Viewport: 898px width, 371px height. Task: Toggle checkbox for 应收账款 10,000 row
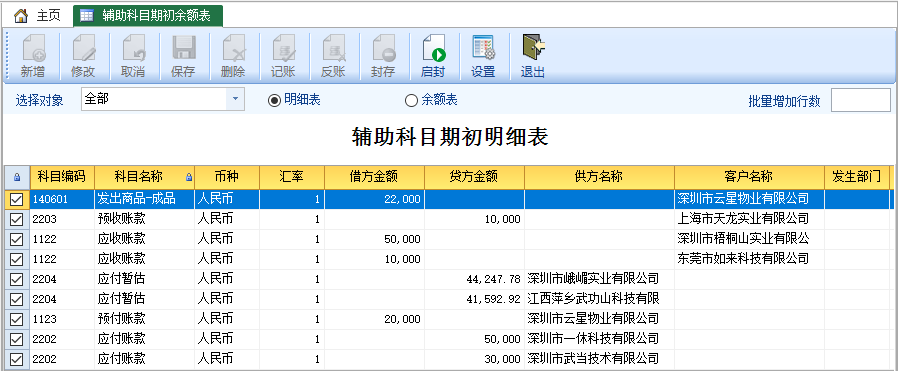point(17,259)
